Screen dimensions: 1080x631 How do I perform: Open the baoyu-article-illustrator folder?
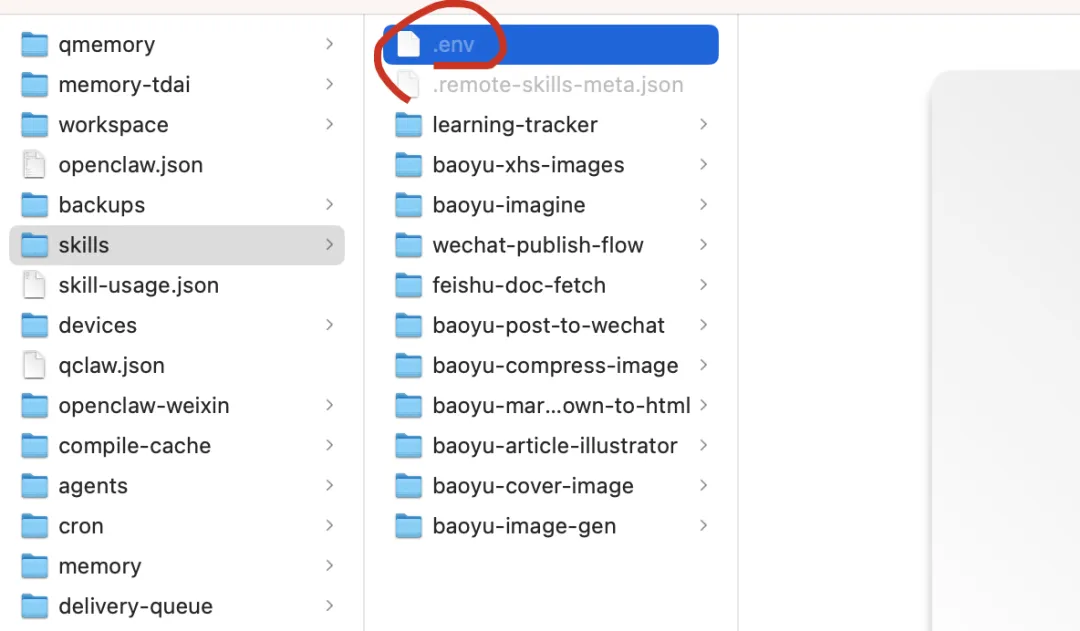(555, 446)
